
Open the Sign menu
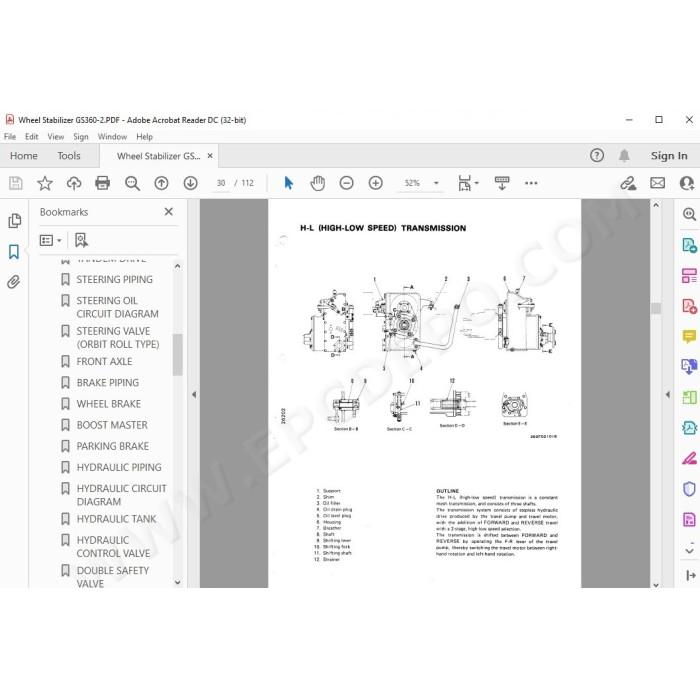pyautogui.click(x=81, y=137)
